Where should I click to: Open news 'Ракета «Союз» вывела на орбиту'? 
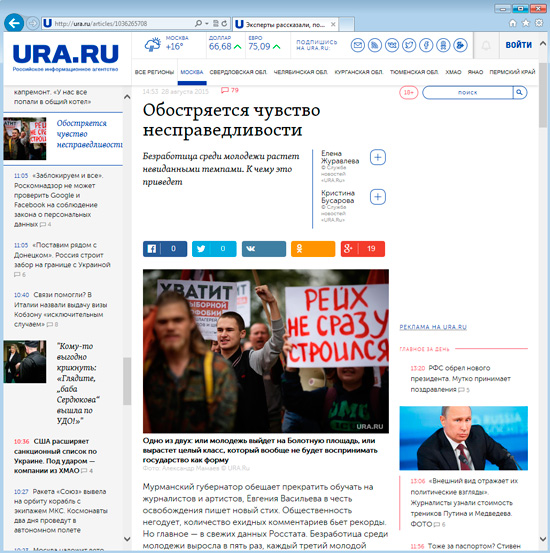61,510
